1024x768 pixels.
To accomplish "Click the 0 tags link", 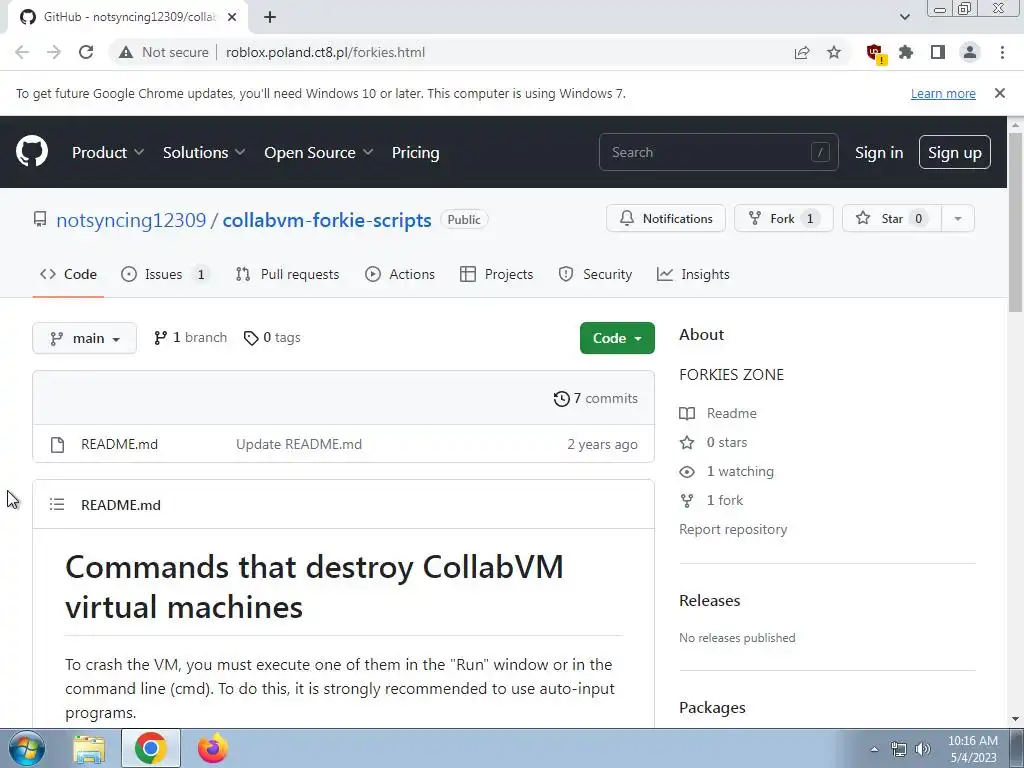I will (272, 338).
